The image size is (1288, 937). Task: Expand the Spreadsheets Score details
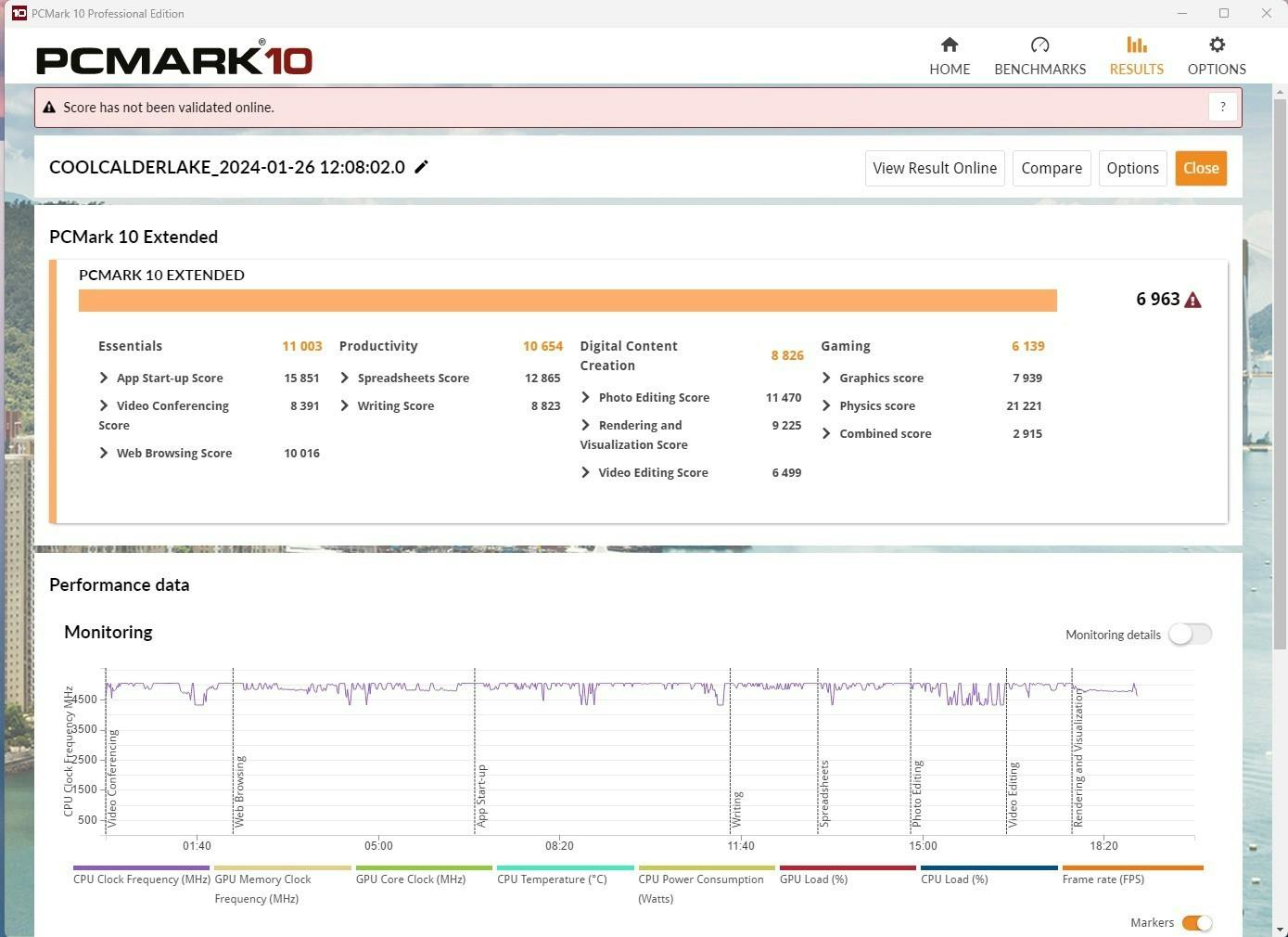pyautogui.click(x=345, y=378)
